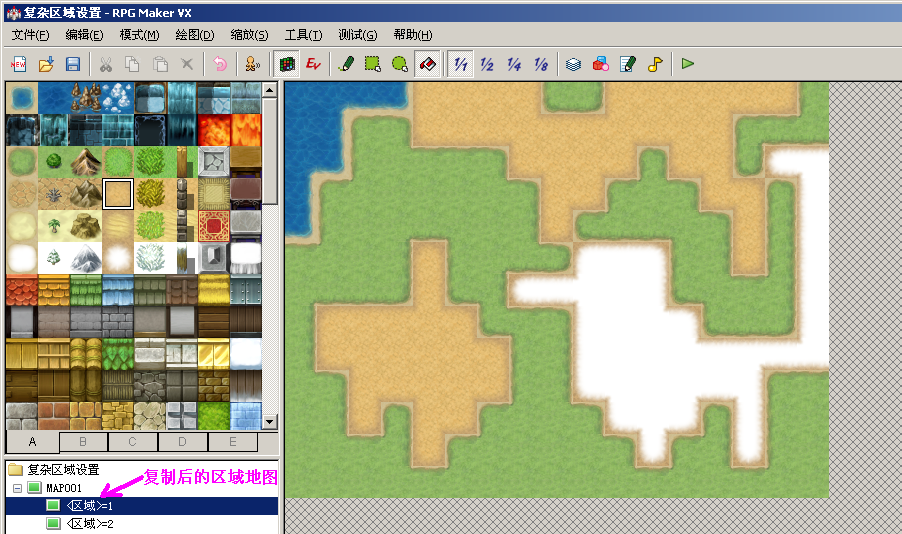Save project using the floppy disk icon
This screenshot has width=902, height=534.
tap(72, 64)
